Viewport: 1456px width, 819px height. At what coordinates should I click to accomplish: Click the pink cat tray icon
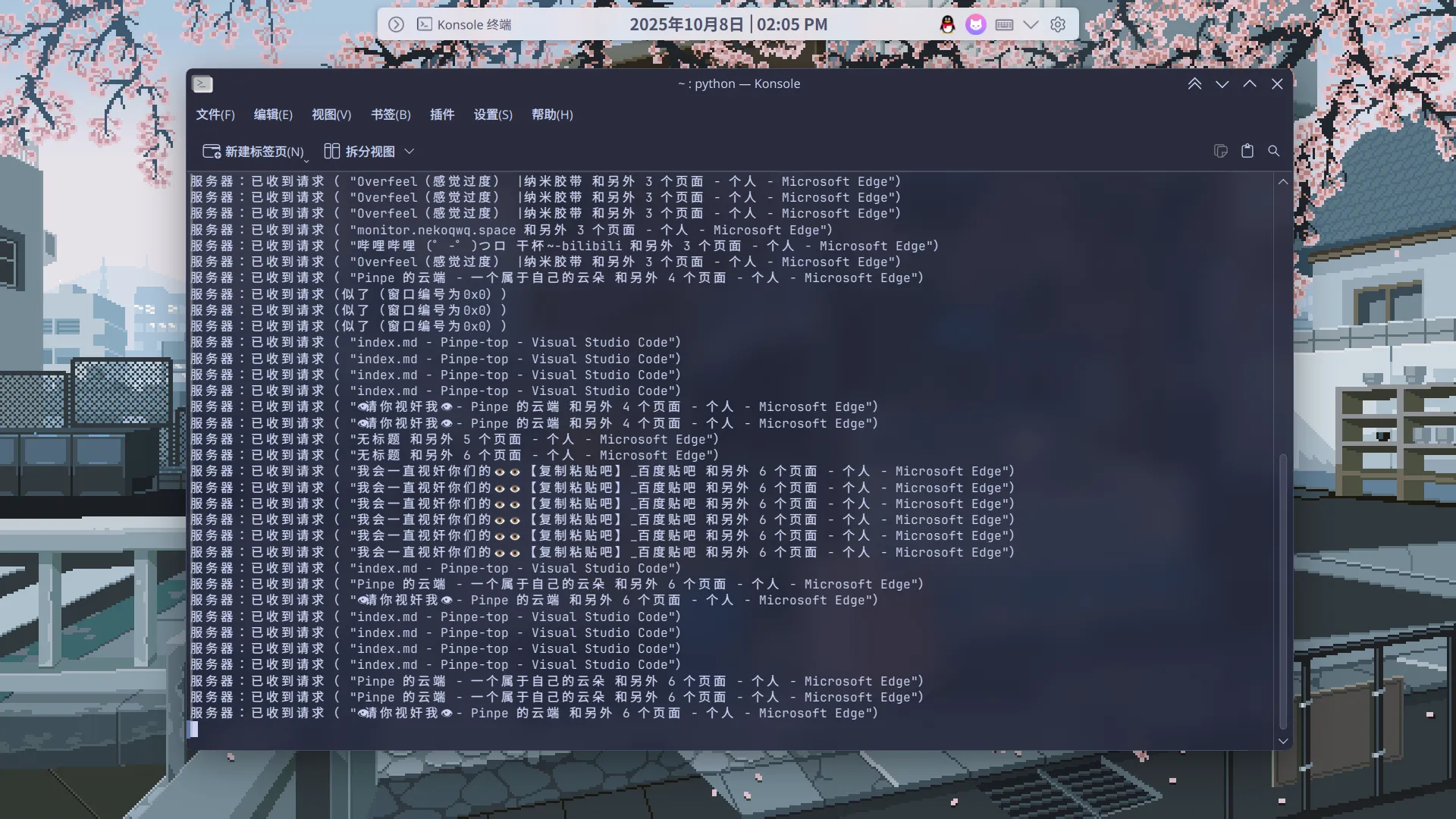tap(975, 24)
